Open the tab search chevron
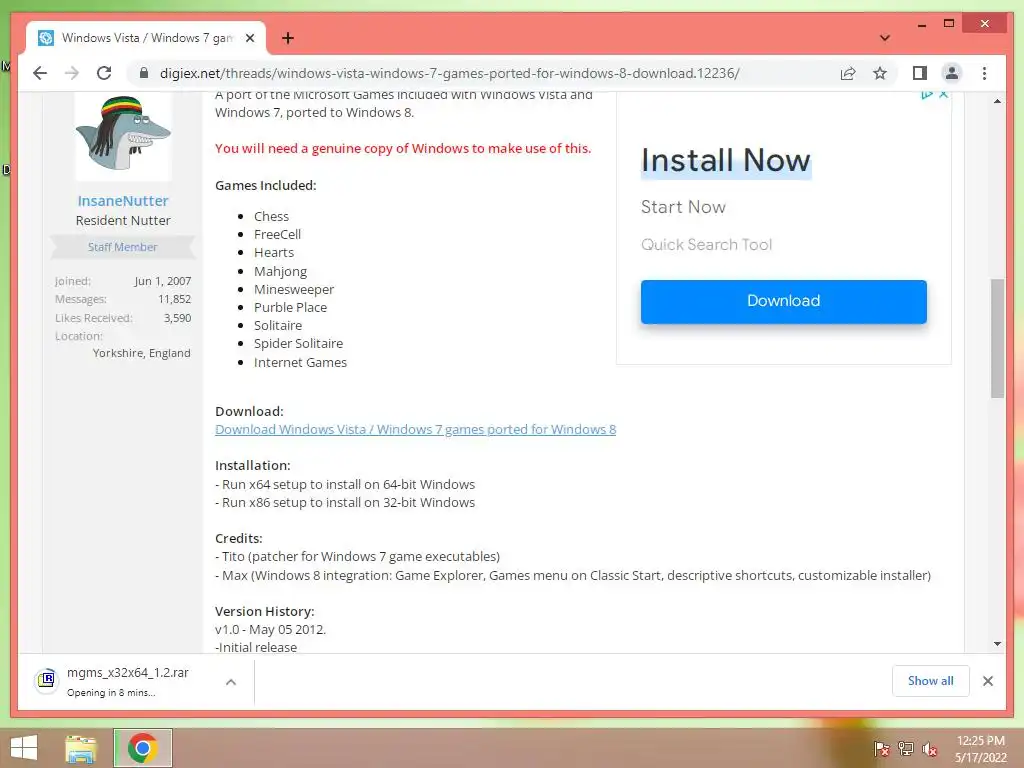1024x768 pixels. click(x=884, y=38)
